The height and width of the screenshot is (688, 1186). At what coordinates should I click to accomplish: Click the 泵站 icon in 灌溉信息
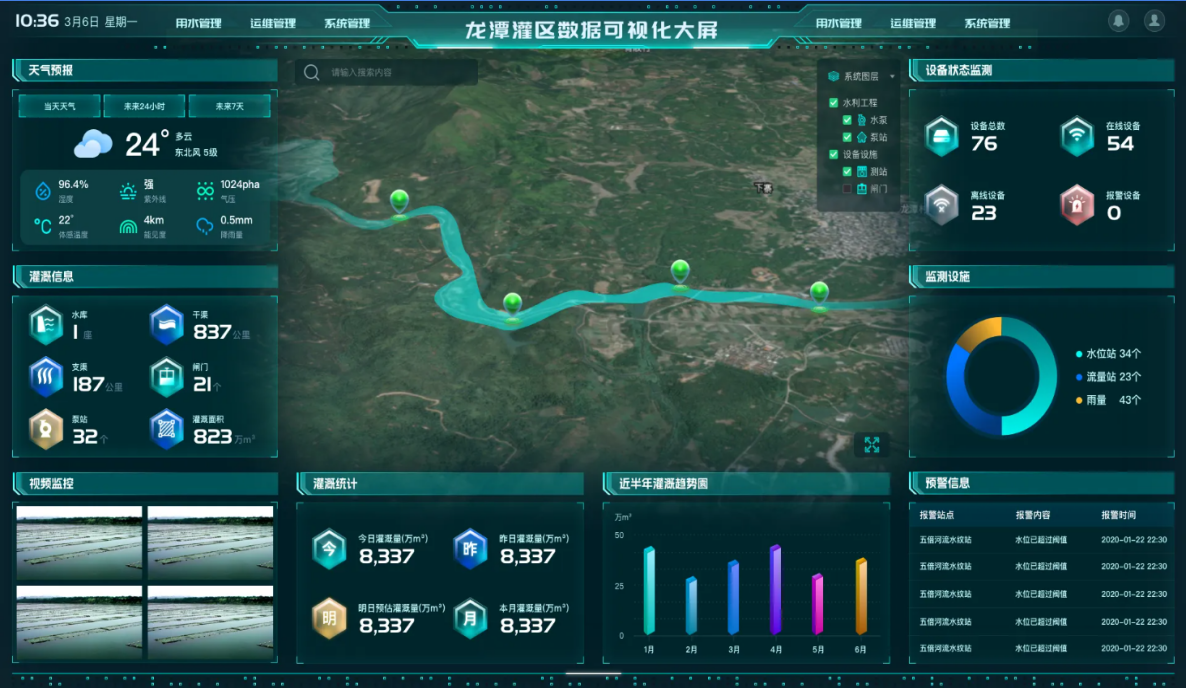(45, 429)
